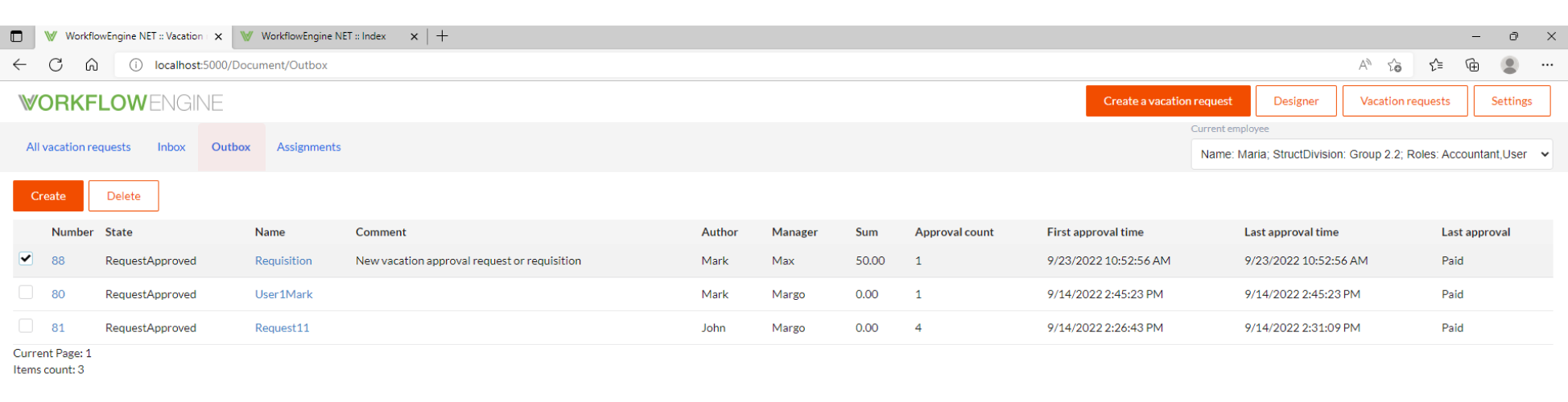This screenshot has height=402, width=1568.
Task: Click the WorkflowEngine logo
Action: 121,103
